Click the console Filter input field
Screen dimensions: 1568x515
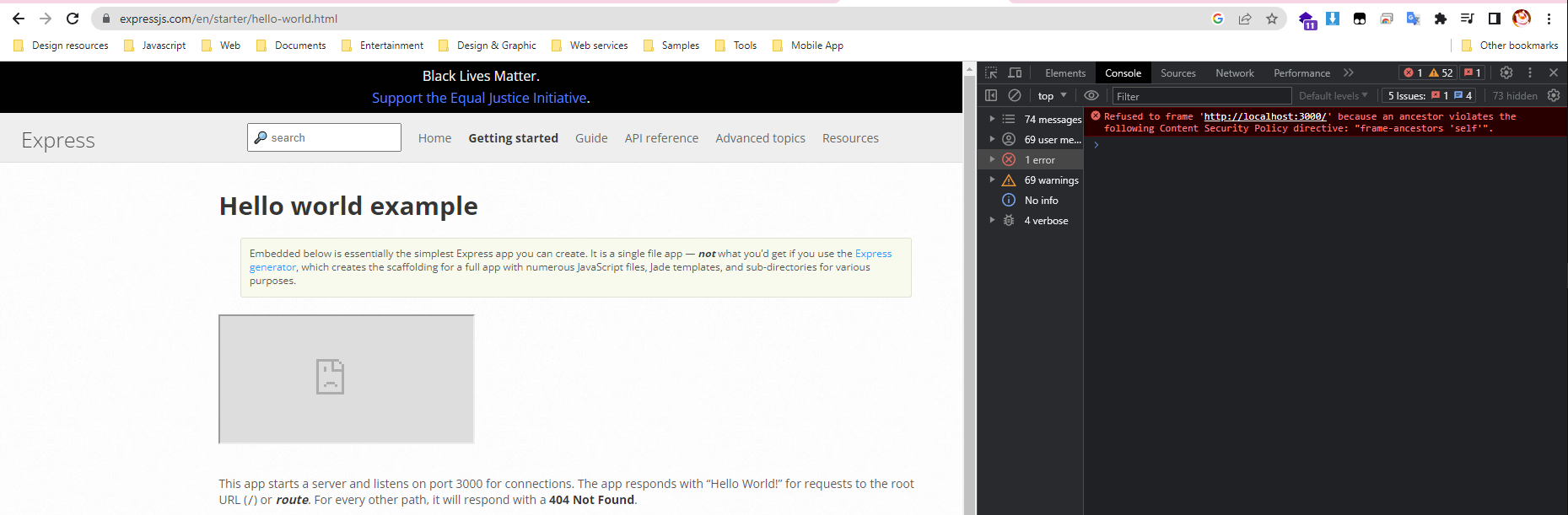[1202, 96]
